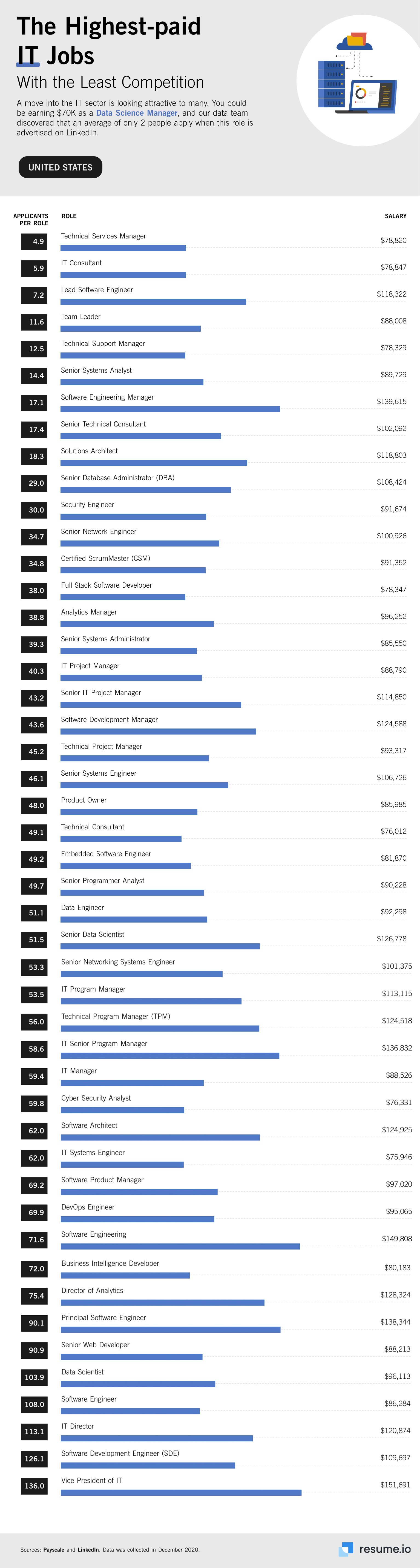Open the LinkedIn source link
Viewport: 420px width, 1568px height.
(88, 1550)
